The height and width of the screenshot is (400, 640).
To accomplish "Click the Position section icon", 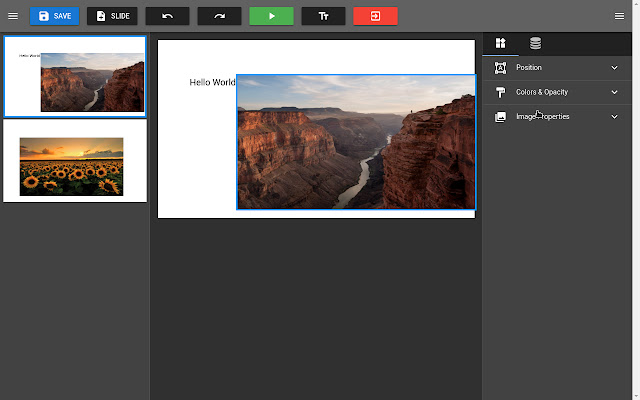I will [500, 68].
